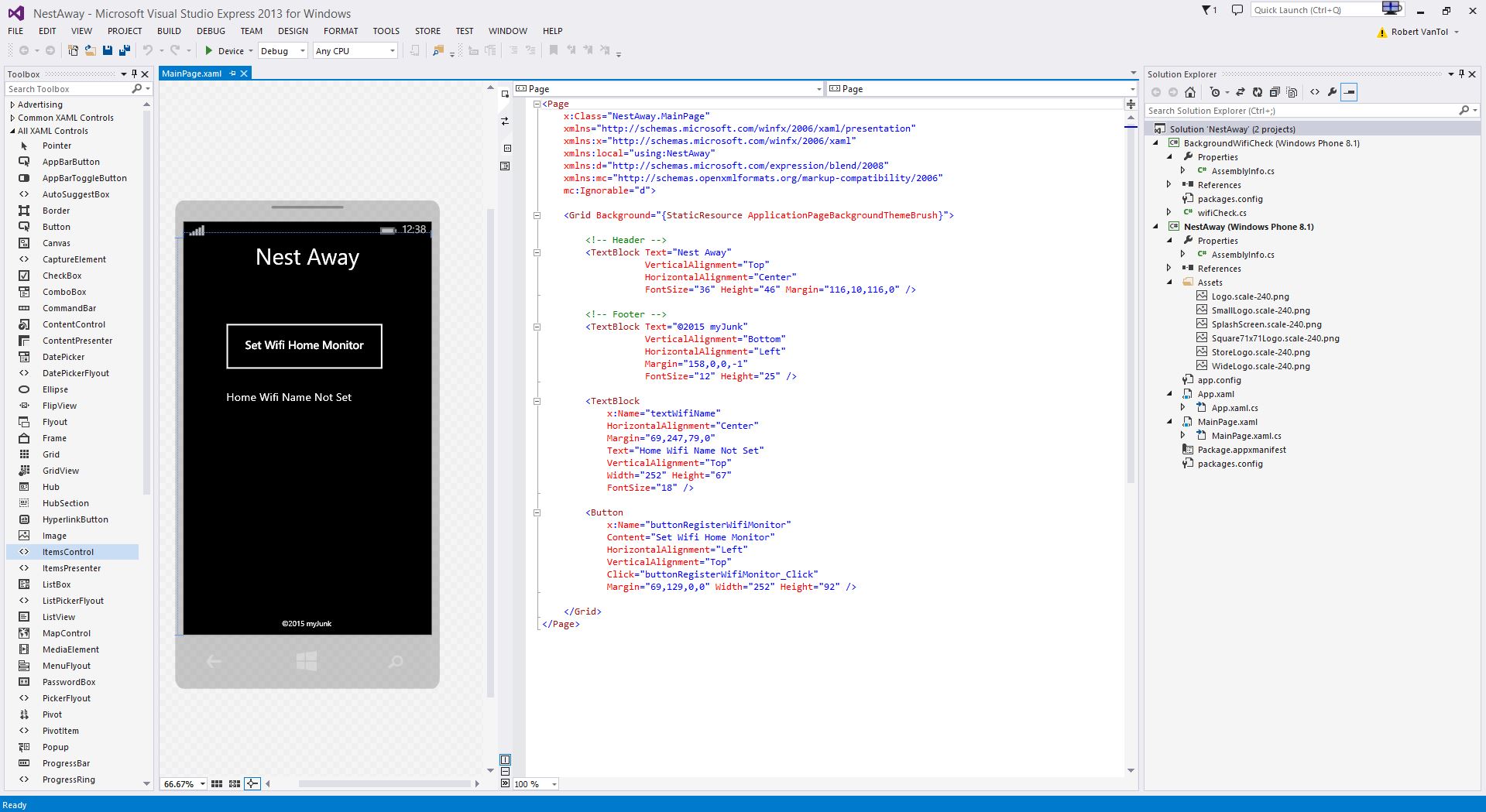Expand Common XAML Controls group
Viewport: 1486px width, 812px height.
tap(12, 118)
